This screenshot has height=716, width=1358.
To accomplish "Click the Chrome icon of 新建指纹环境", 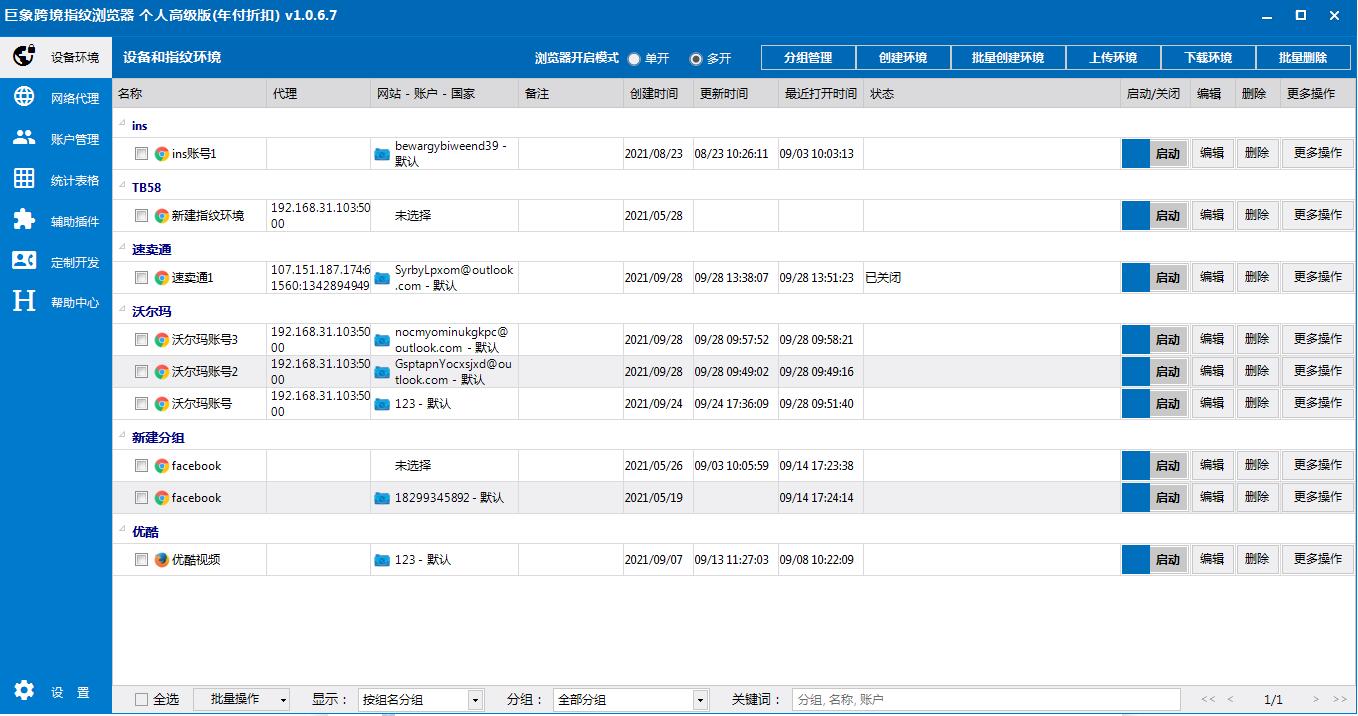I will (x=162, y=216).
